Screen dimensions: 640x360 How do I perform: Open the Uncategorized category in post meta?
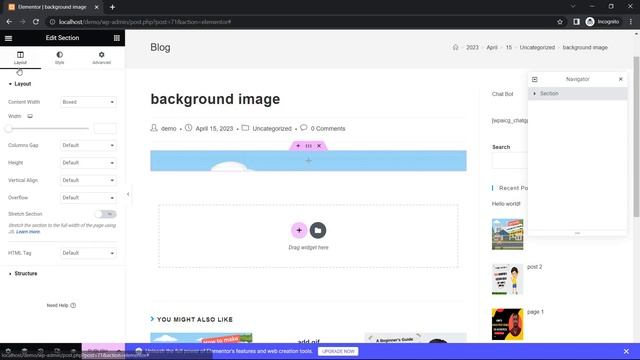coord(272,129)
